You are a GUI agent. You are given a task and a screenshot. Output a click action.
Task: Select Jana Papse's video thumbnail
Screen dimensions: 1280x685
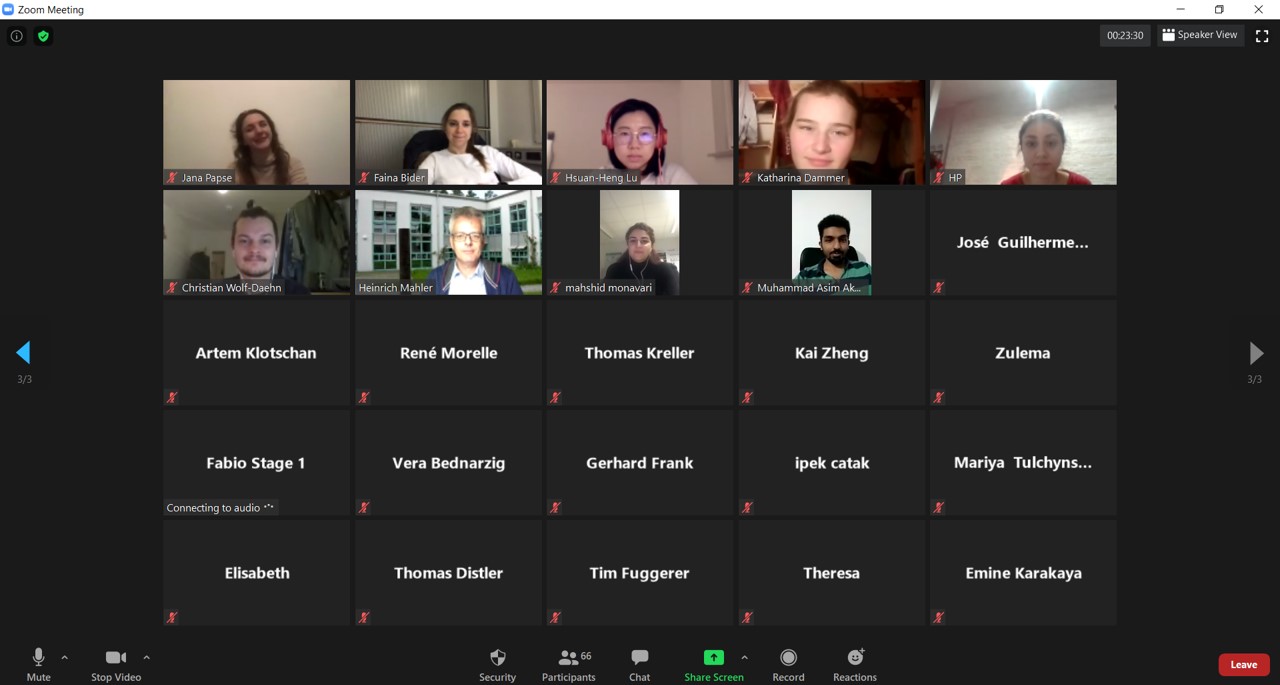[x=257, y=133]
